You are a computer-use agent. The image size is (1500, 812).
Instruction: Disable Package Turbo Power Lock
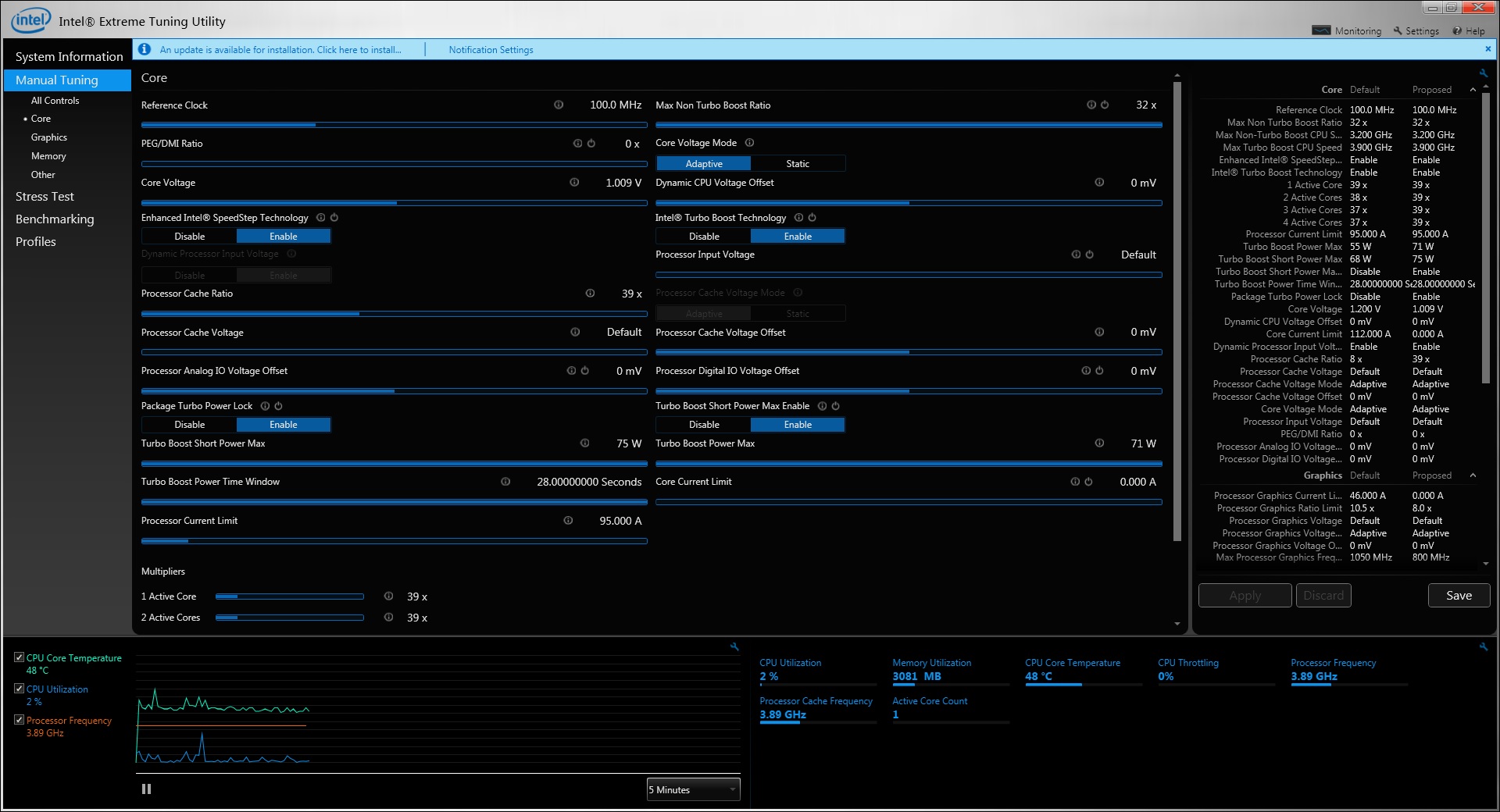pyautogui.click(x=189, y=425)
